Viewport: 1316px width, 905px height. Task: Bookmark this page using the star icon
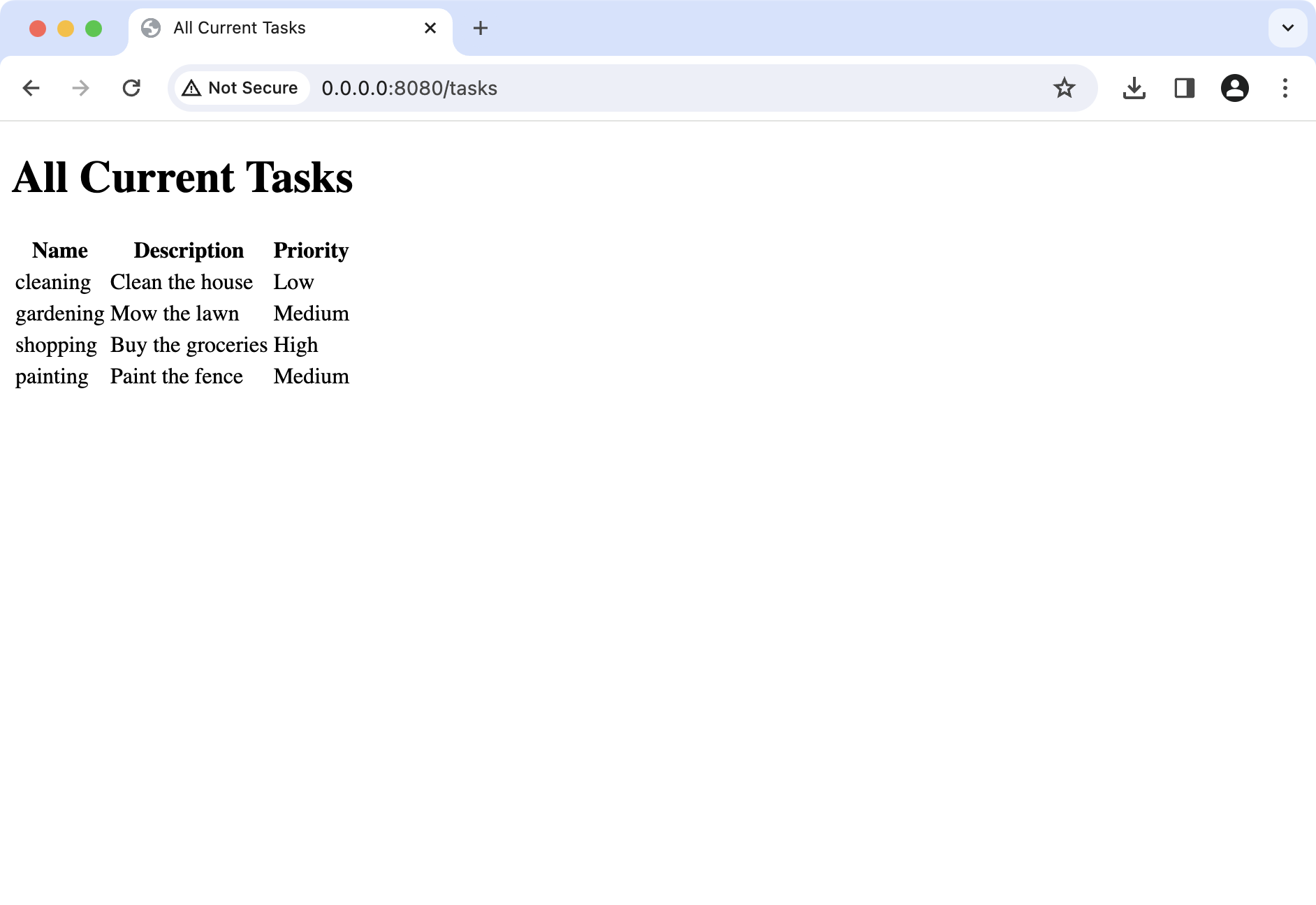coord(1064,88)
